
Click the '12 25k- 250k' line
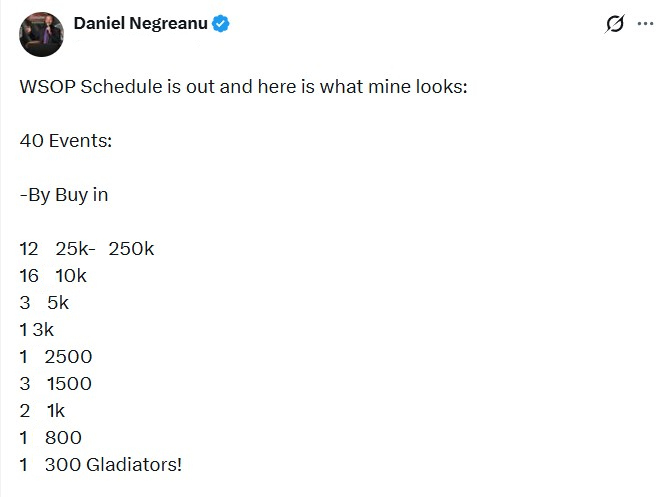87,249
